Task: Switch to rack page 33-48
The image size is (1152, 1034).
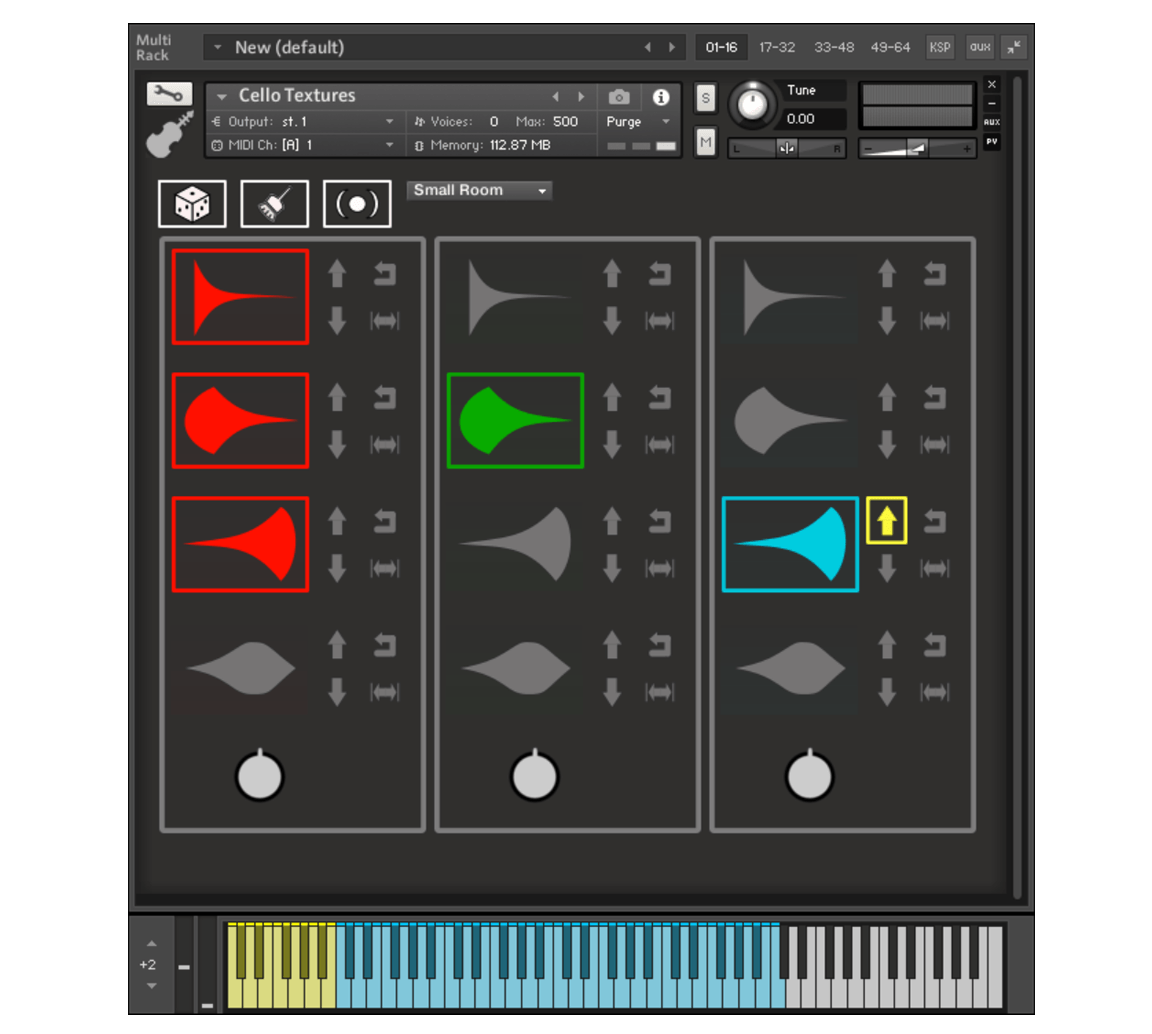Action: [x=834, y=47]
